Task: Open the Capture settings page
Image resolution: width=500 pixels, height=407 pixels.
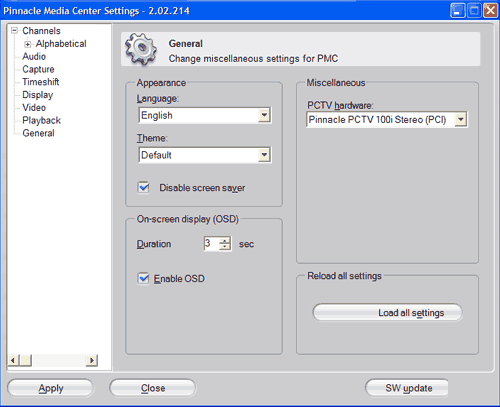Action: coord(38,69)
